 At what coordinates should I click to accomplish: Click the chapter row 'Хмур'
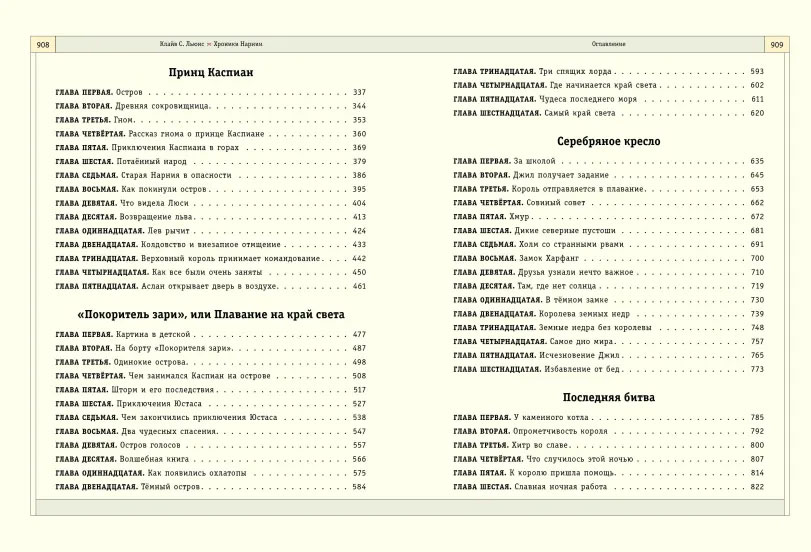[x=609, y=217]
